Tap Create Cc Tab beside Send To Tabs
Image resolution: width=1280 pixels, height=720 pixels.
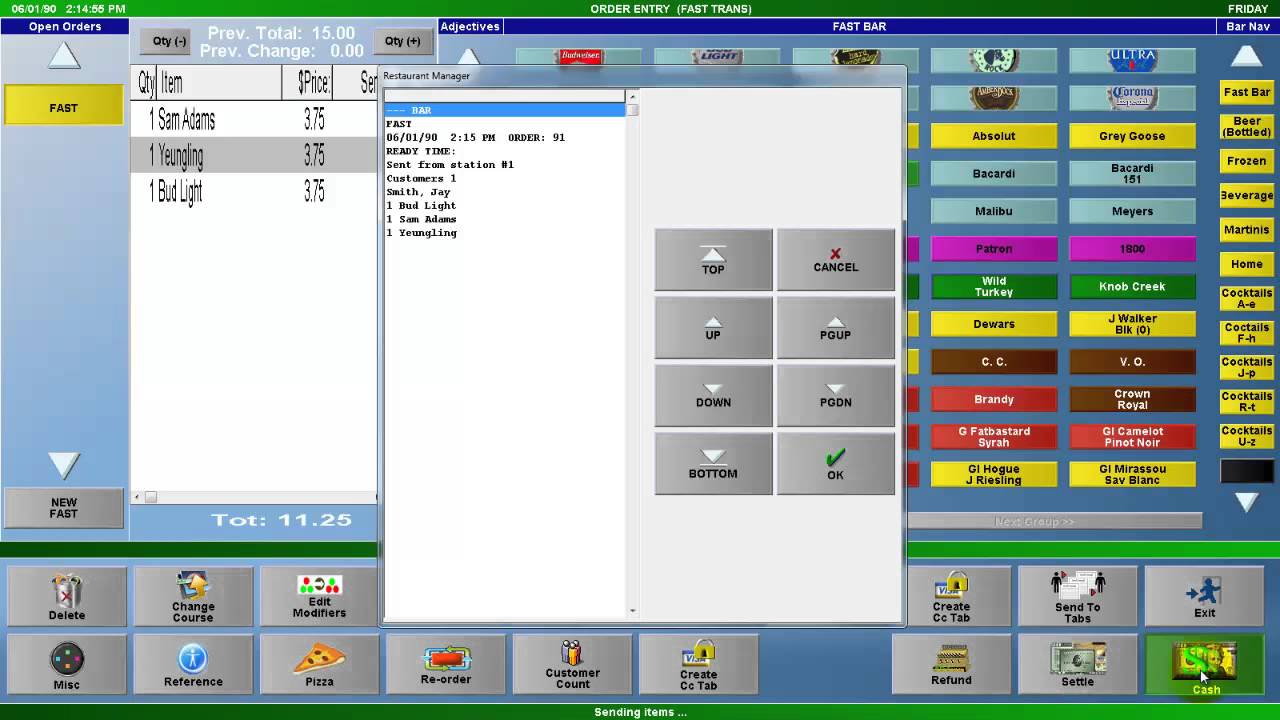click(951, 597)
